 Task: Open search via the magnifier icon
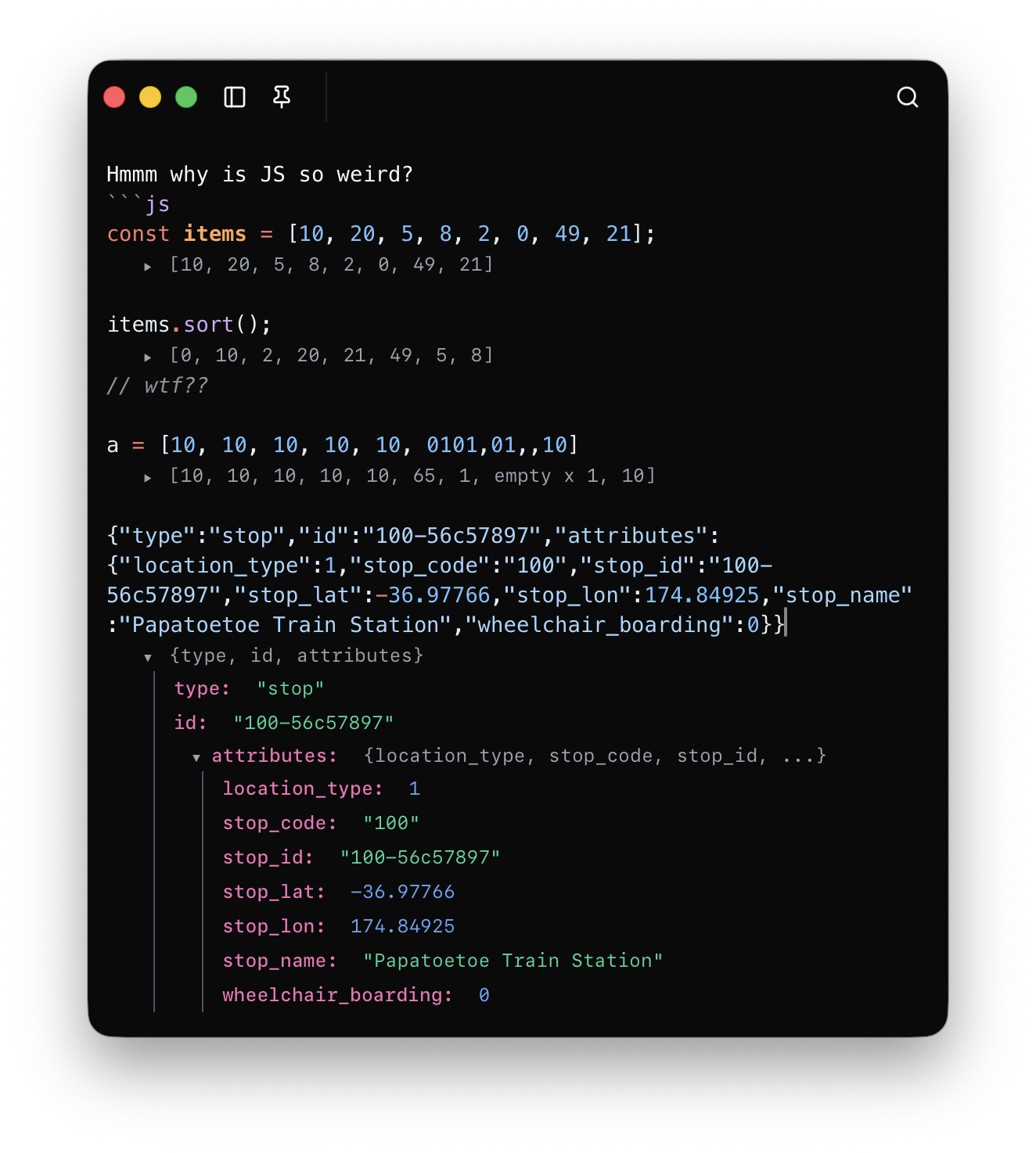[x=907, y=97]
